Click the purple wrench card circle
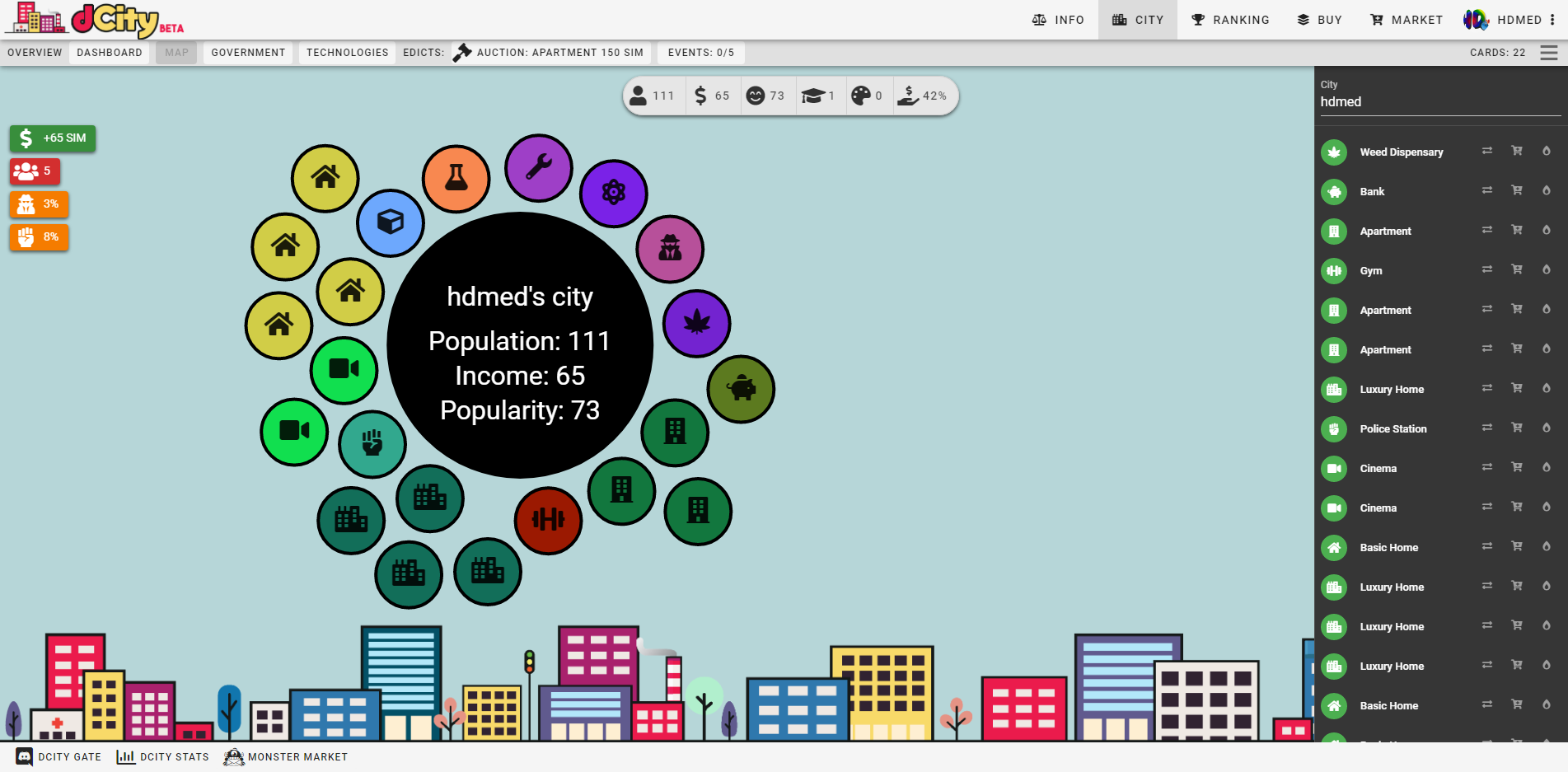The height and width of the screenshot is (772, 1568). tap(539, 168)
